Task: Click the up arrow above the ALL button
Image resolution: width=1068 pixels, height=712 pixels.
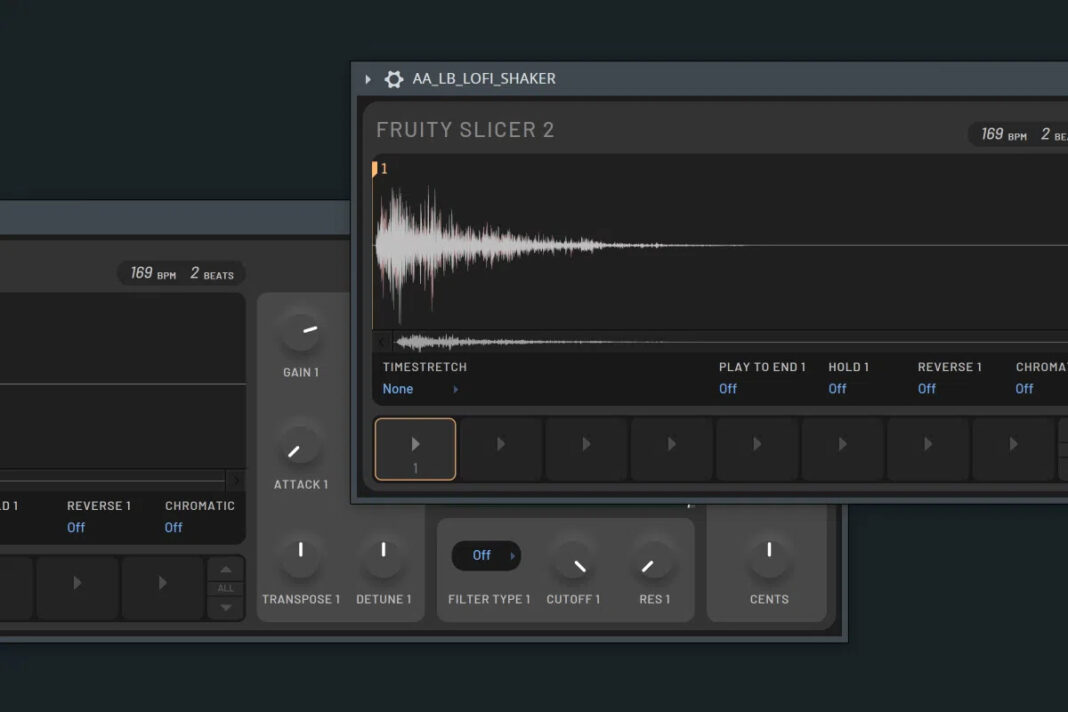Action: pyautogui.click(x=226, y=569)
